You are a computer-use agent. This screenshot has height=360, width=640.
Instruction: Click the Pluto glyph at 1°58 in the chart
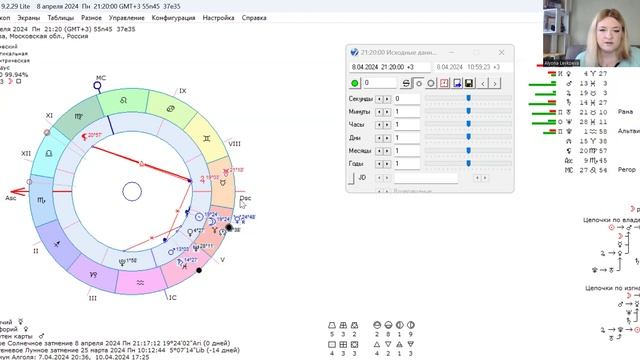click(121, 263)
